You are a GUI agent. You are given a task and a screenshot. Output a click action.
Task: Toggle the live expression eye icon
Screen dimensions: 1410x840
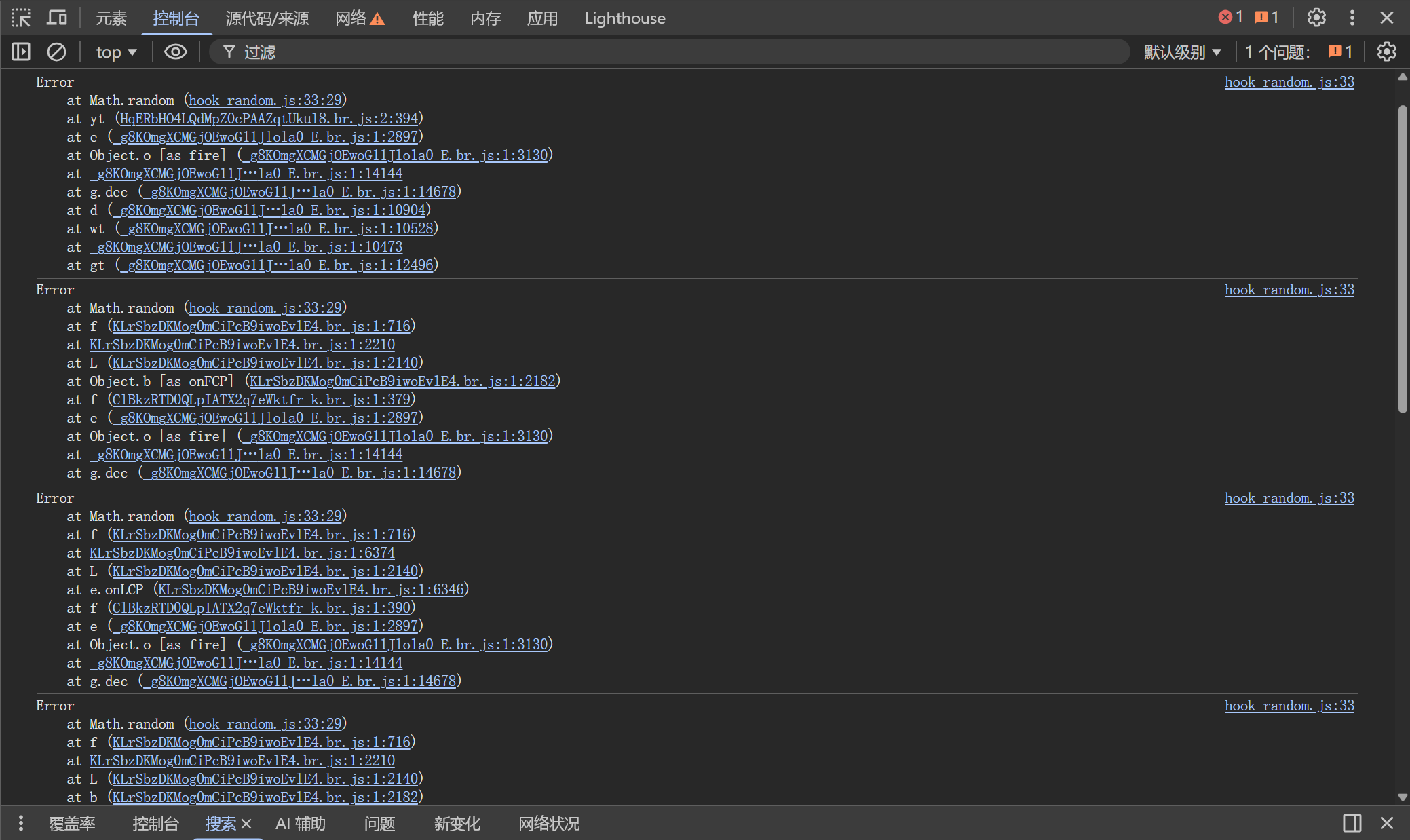176,52
